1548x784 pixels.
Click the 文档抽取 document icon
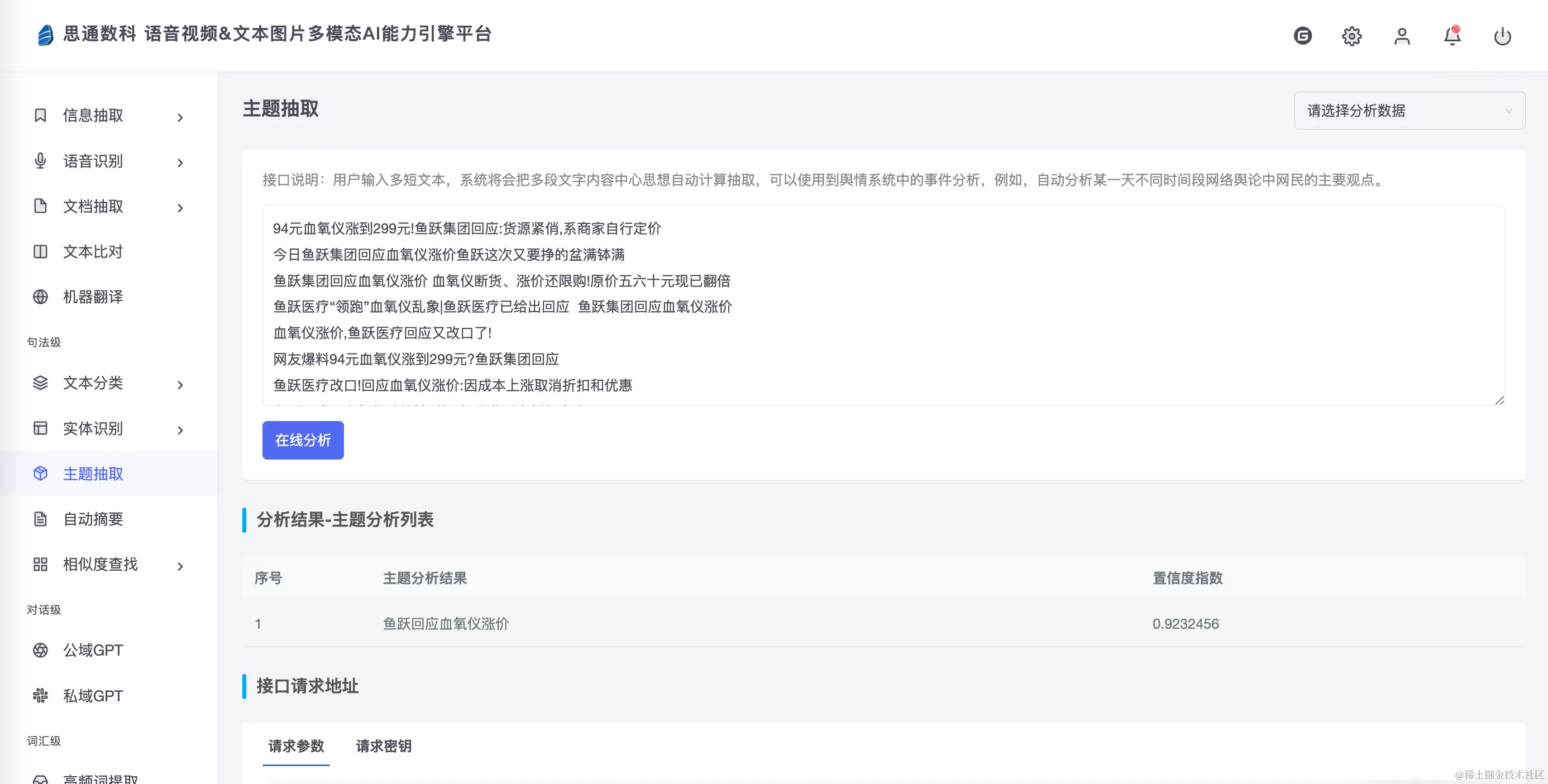(40, 206)
